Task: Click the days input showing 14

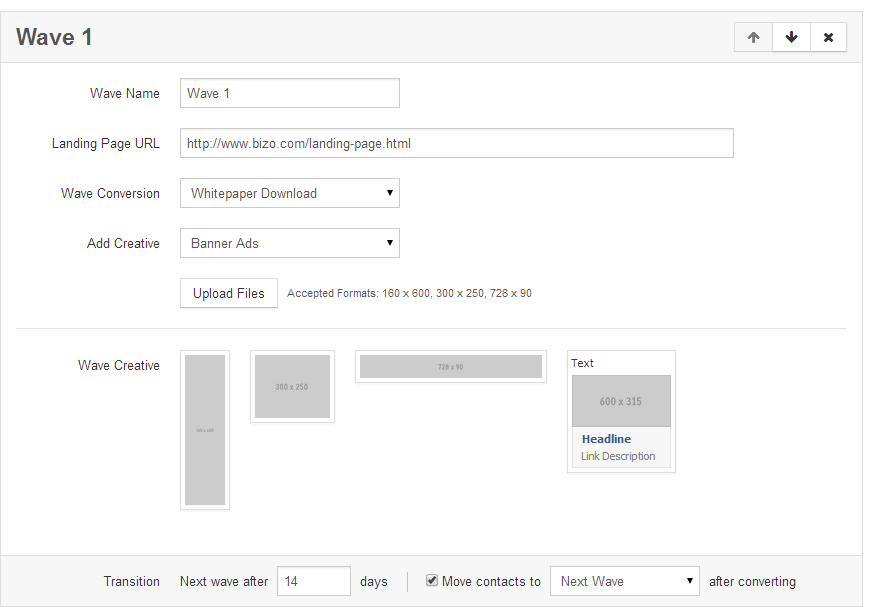Action: click(313, 581)
